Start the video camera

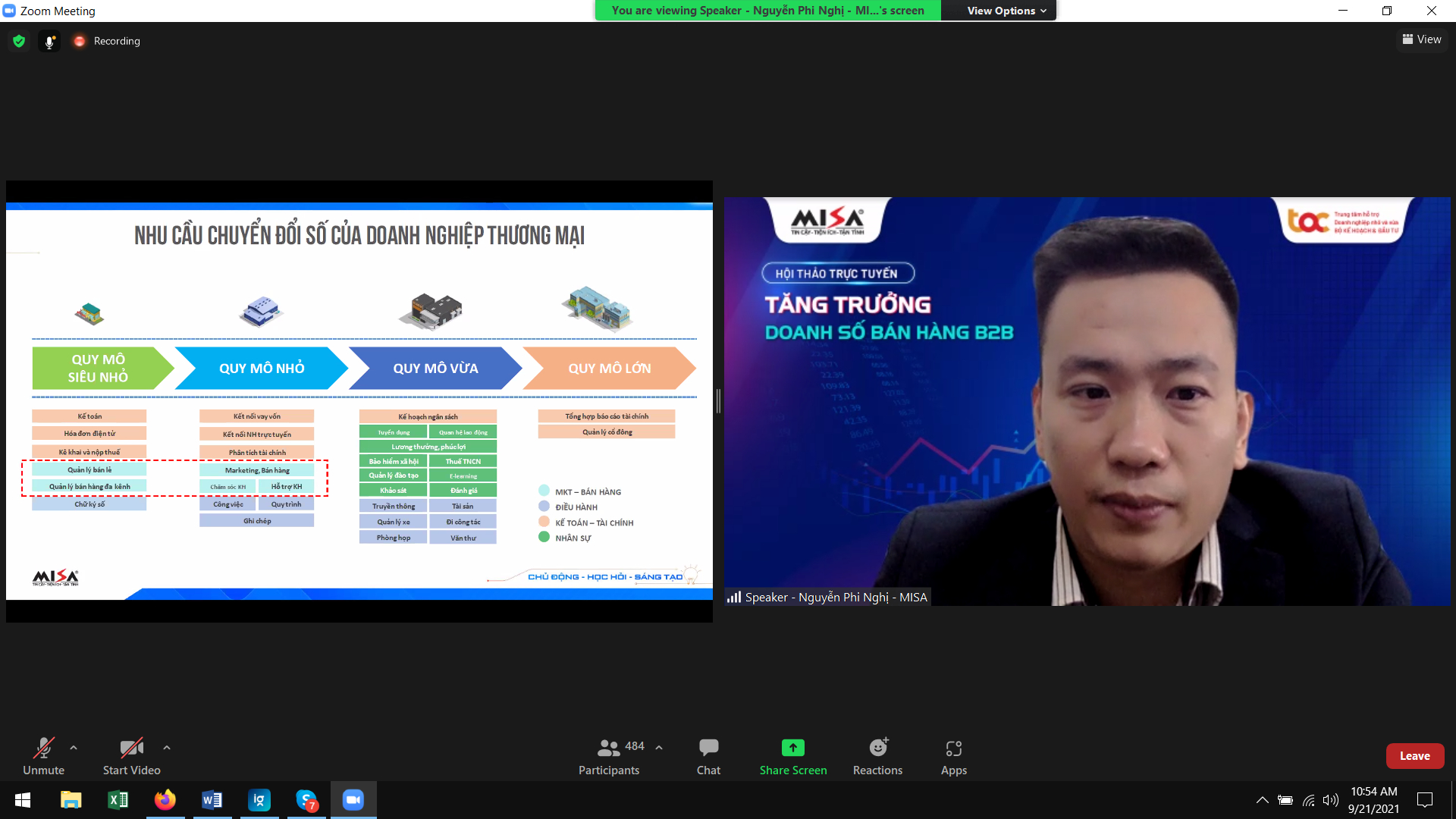131,756
